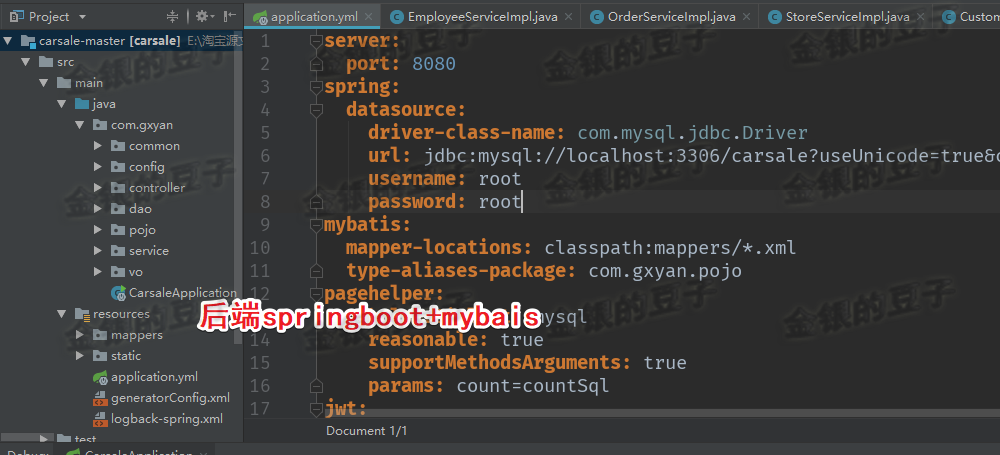This screenshot has height=455, width=1000.
Task: Click the com.mysql.jdbc.Driver value
Action: (693, 133)
